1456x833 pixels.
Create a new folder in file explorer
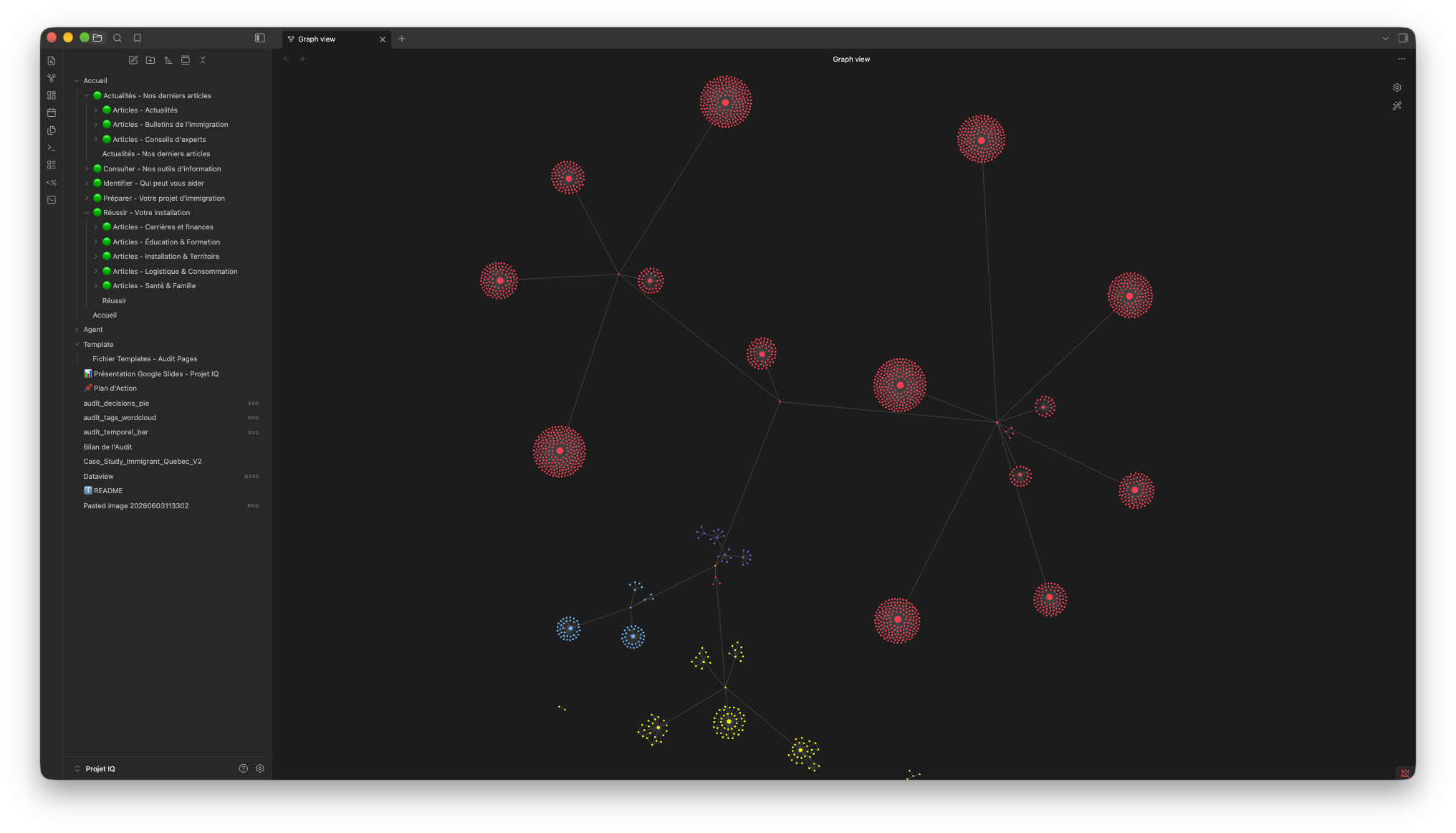[x=150, y=60]
